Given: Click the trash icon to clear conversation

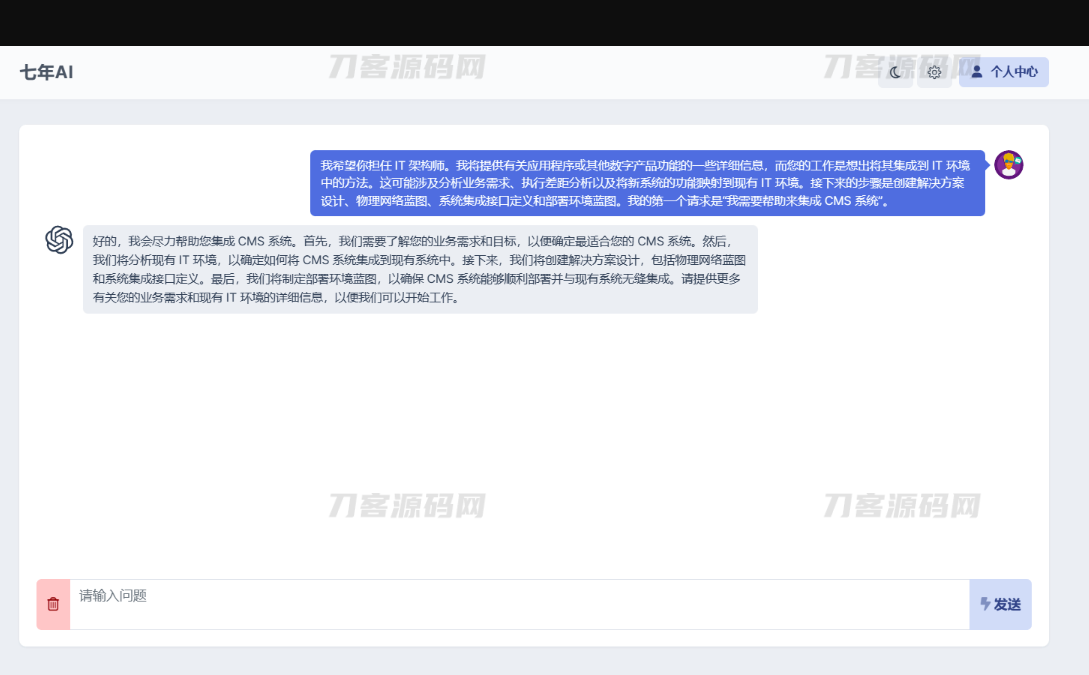Looking at the screenshot, I should tap(52, 604).
